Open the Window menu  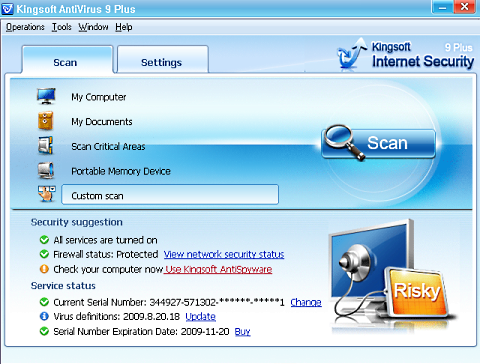click(93, 27)
